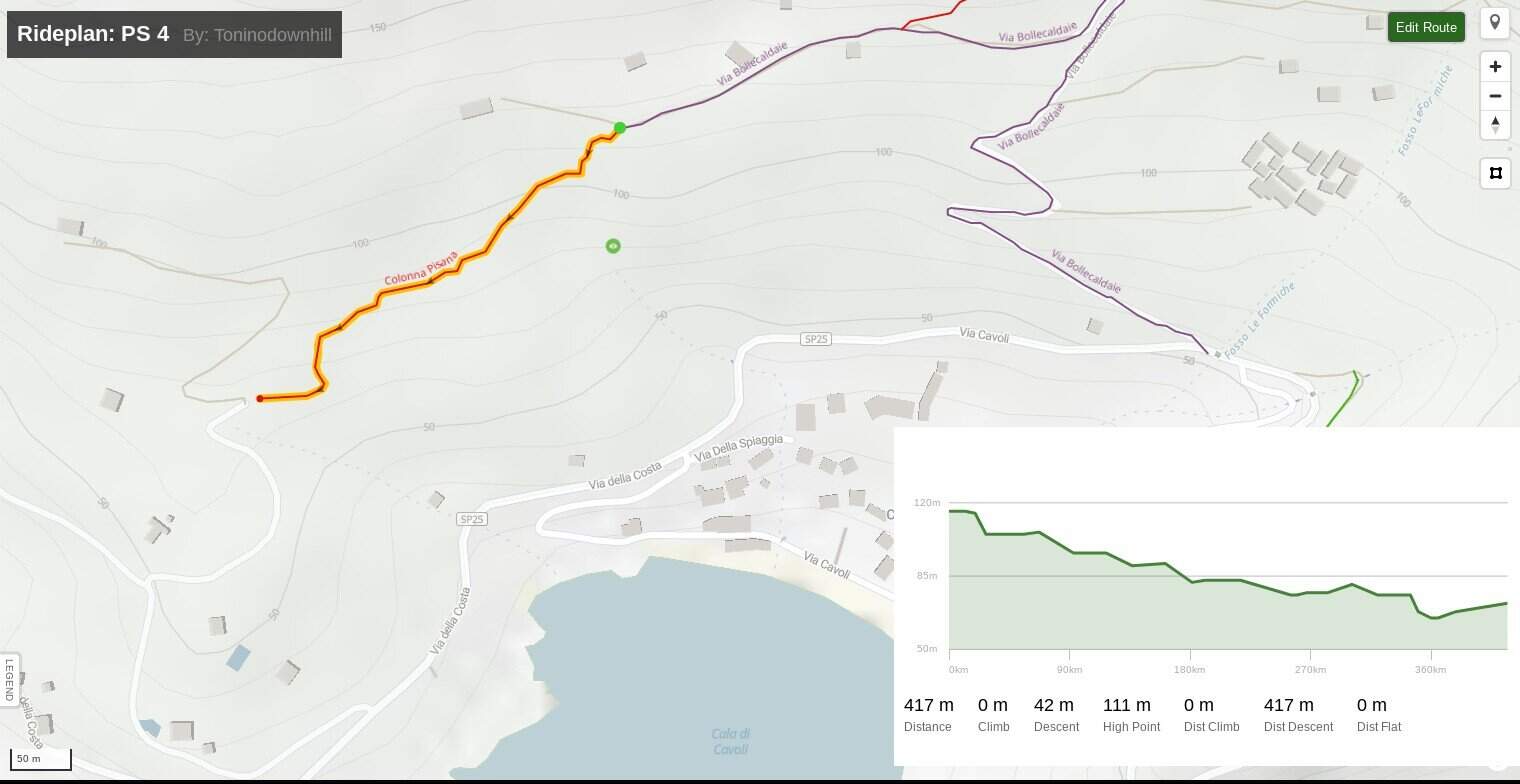Click the green route start marker
This screenshot has height=784, width=1520.
coord(620,127)
